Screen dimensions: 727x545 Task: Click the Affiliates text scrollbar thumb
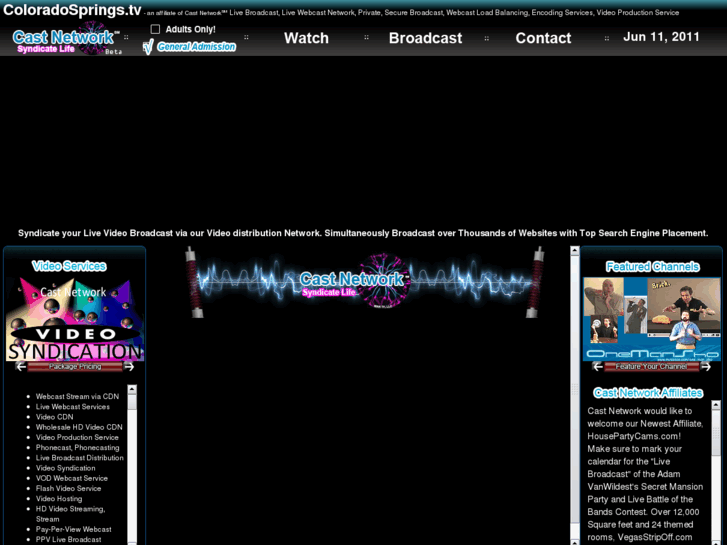(716, 433)
